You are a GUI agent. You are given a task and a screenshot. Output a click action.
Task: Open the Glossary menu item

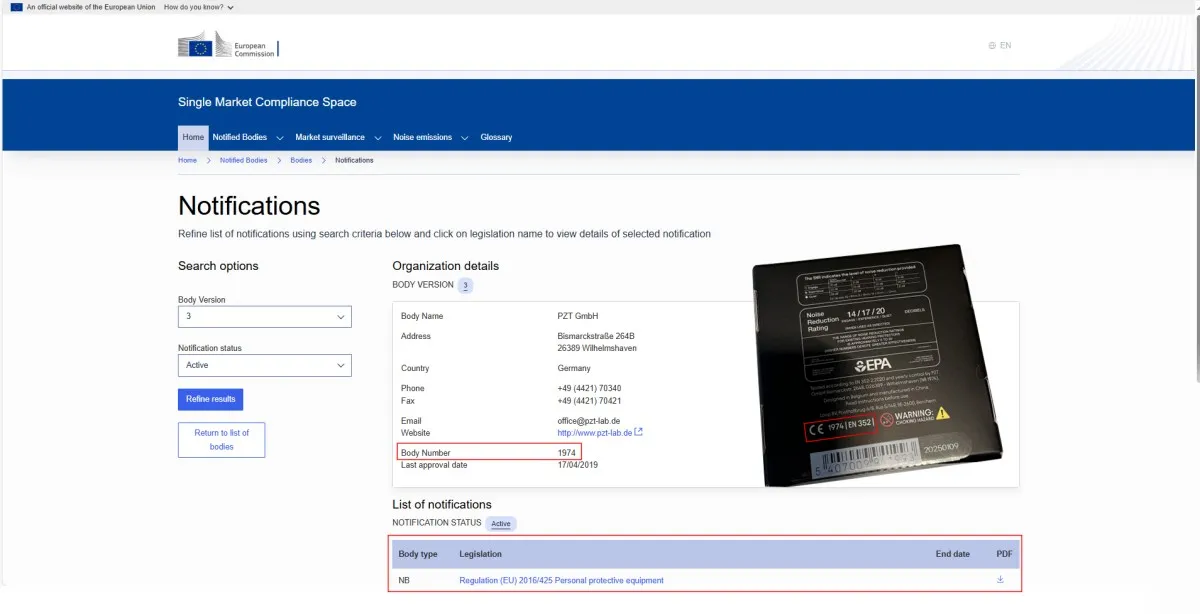coord(496,137)
